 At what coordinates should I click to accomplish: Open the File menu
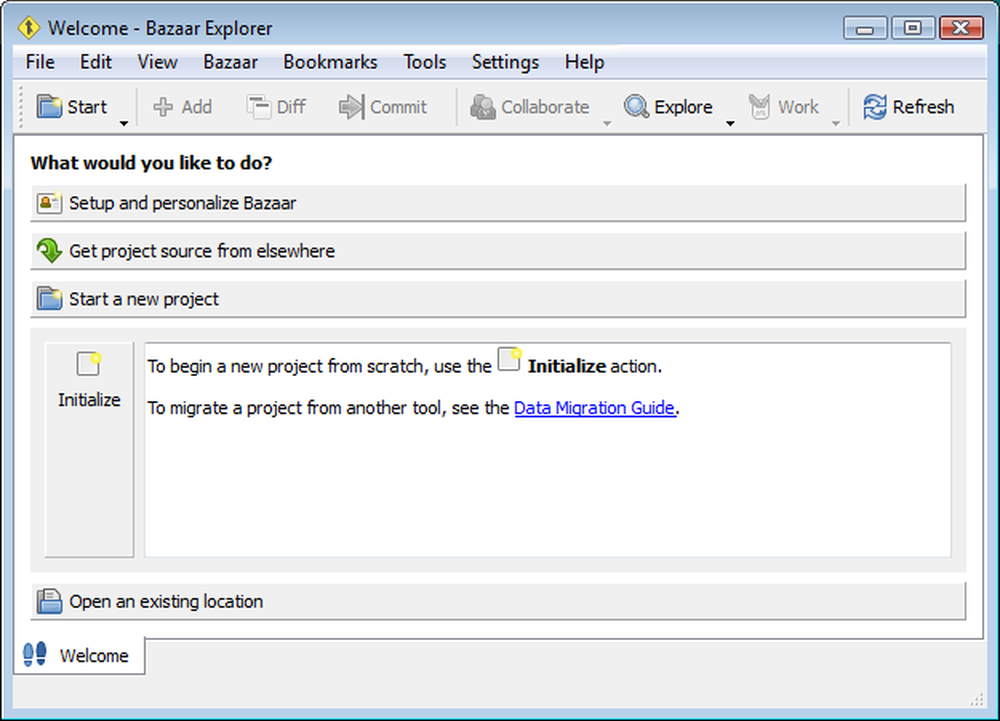click(40, 62)
